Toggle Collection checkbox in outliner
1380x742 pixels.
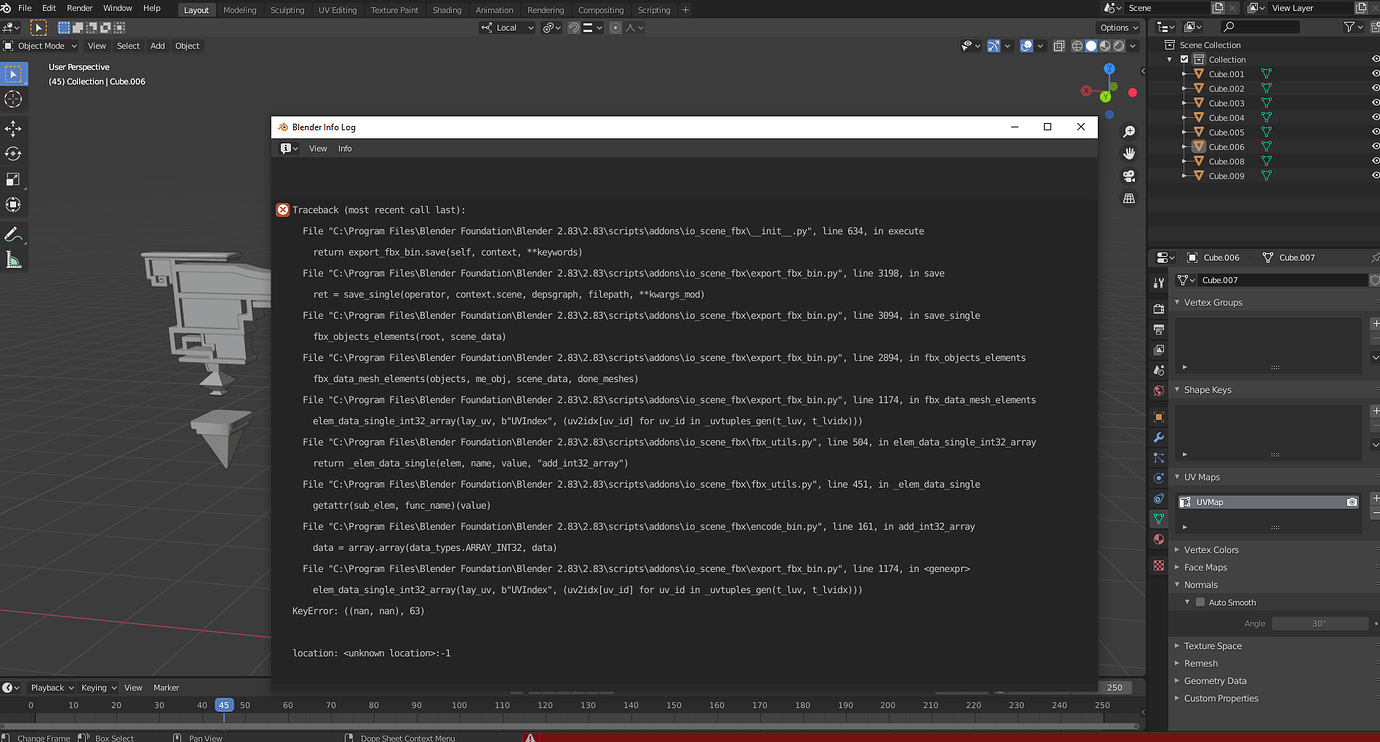click(x=1185, y=59)
